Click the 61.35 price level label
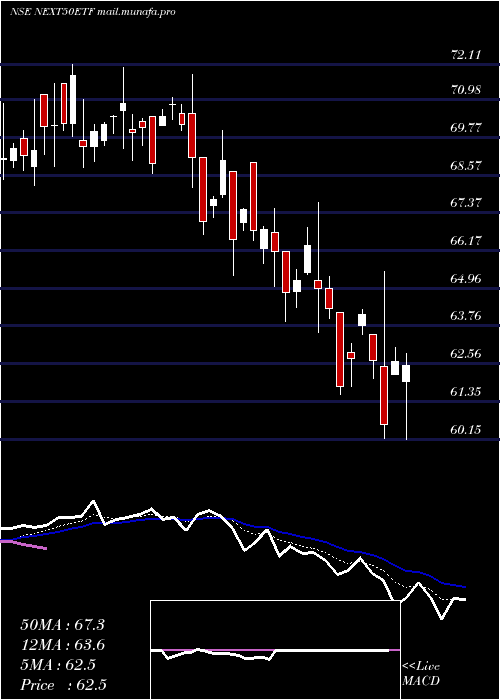Image resolution: width=500 pixels, height=700 pixels. (x=466, y=392)
